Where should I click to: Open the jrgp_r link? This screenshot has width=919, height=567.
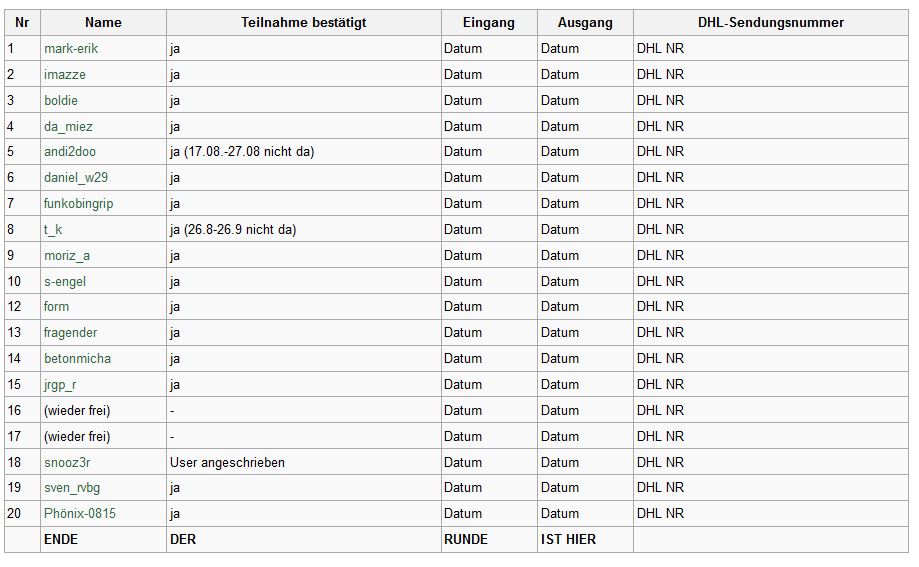click(60, 385)
